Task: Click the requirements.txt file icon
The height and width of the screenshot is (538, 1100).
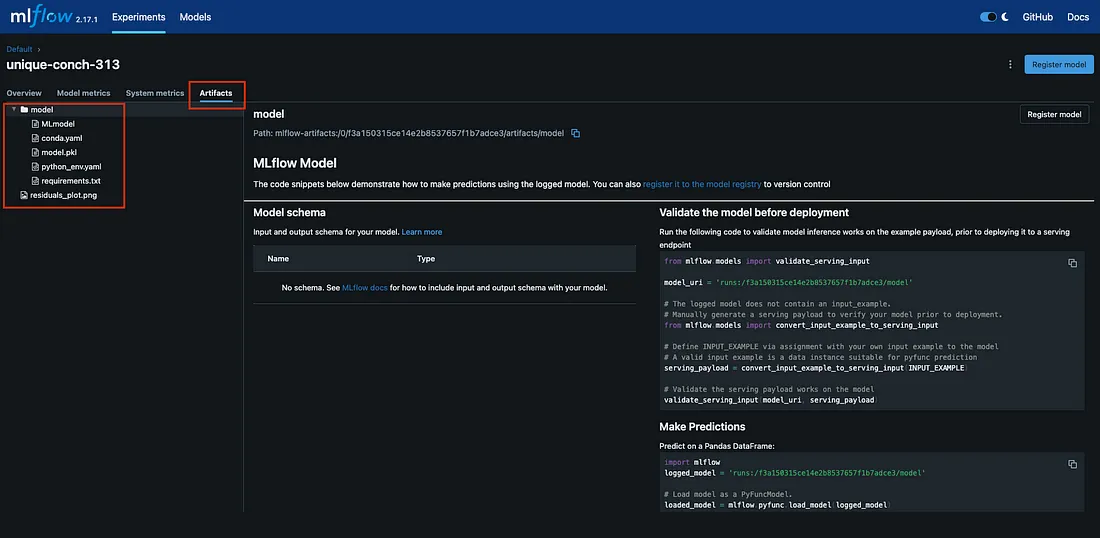Action: pos(35,181)
